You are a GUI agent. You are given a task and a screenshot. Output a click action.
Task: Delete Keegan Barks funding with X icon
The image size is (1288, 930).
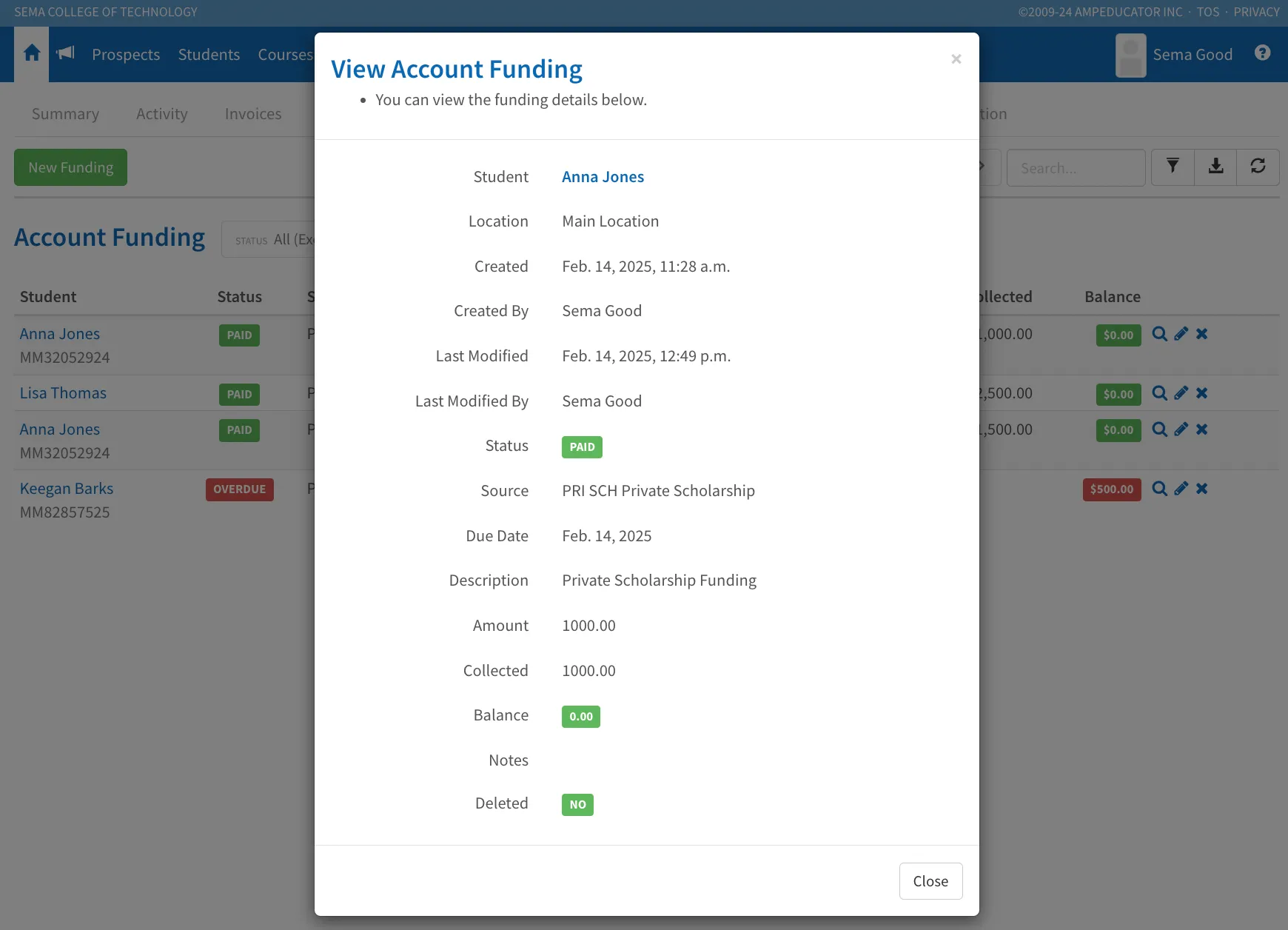(x=1201, y=489)
